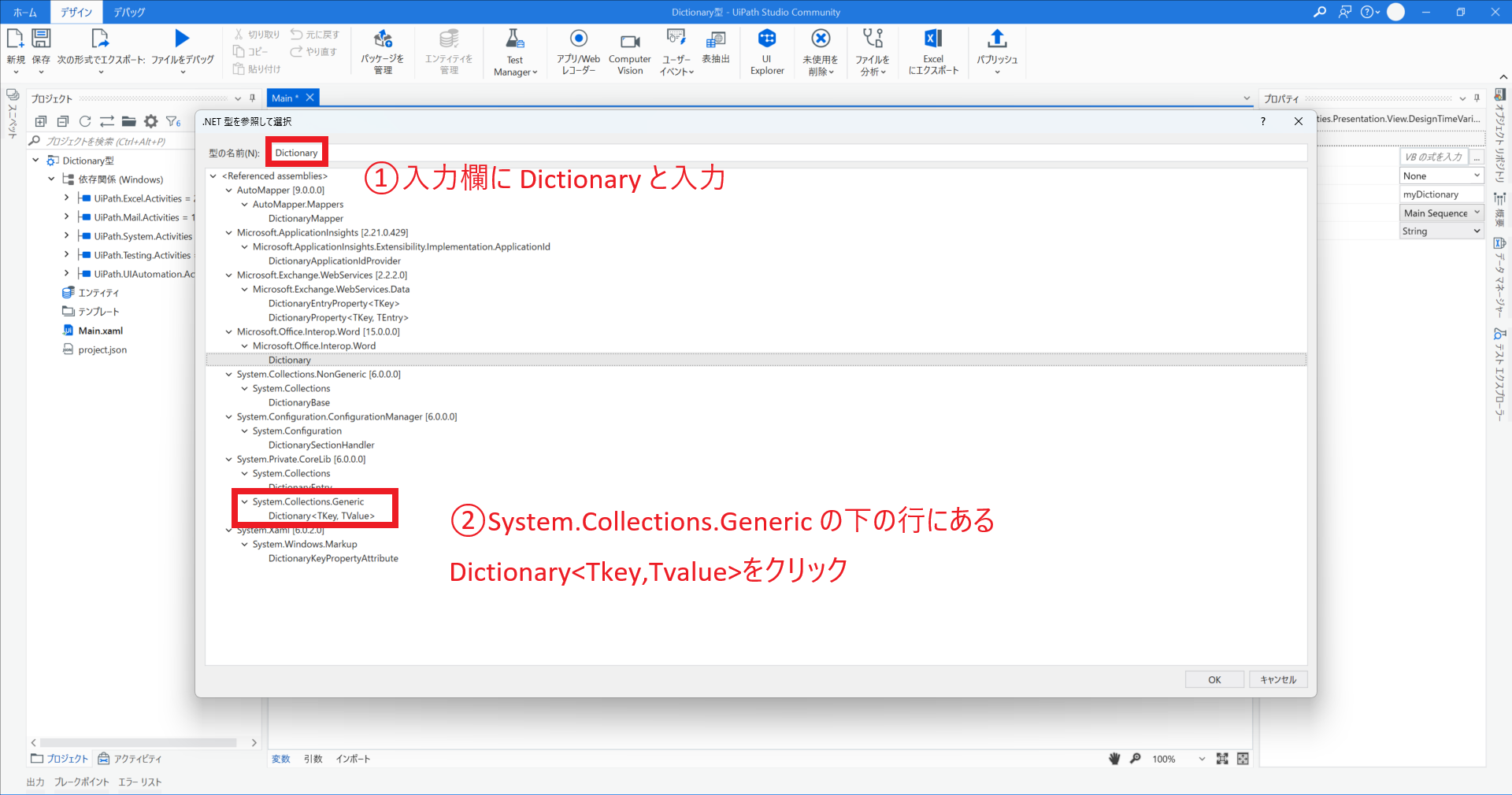Viewport: 1512px width, 795px height.
Task: Click the pan hand tool icon
Action: (1114, 759)
